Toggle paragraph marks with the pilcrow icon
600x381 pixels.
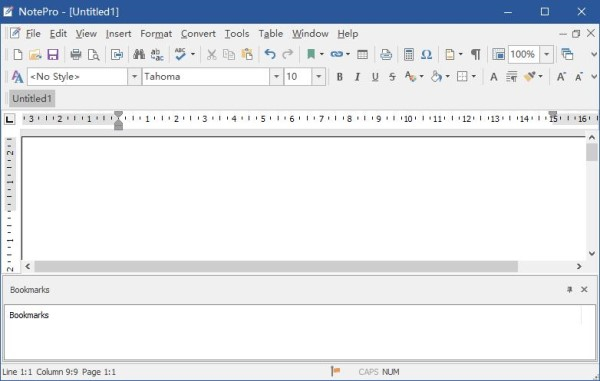475,54
